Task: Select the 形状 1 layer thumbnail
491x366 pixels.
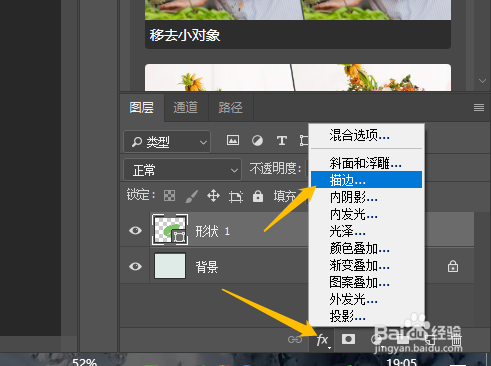Action: click(x=170, y=230)
